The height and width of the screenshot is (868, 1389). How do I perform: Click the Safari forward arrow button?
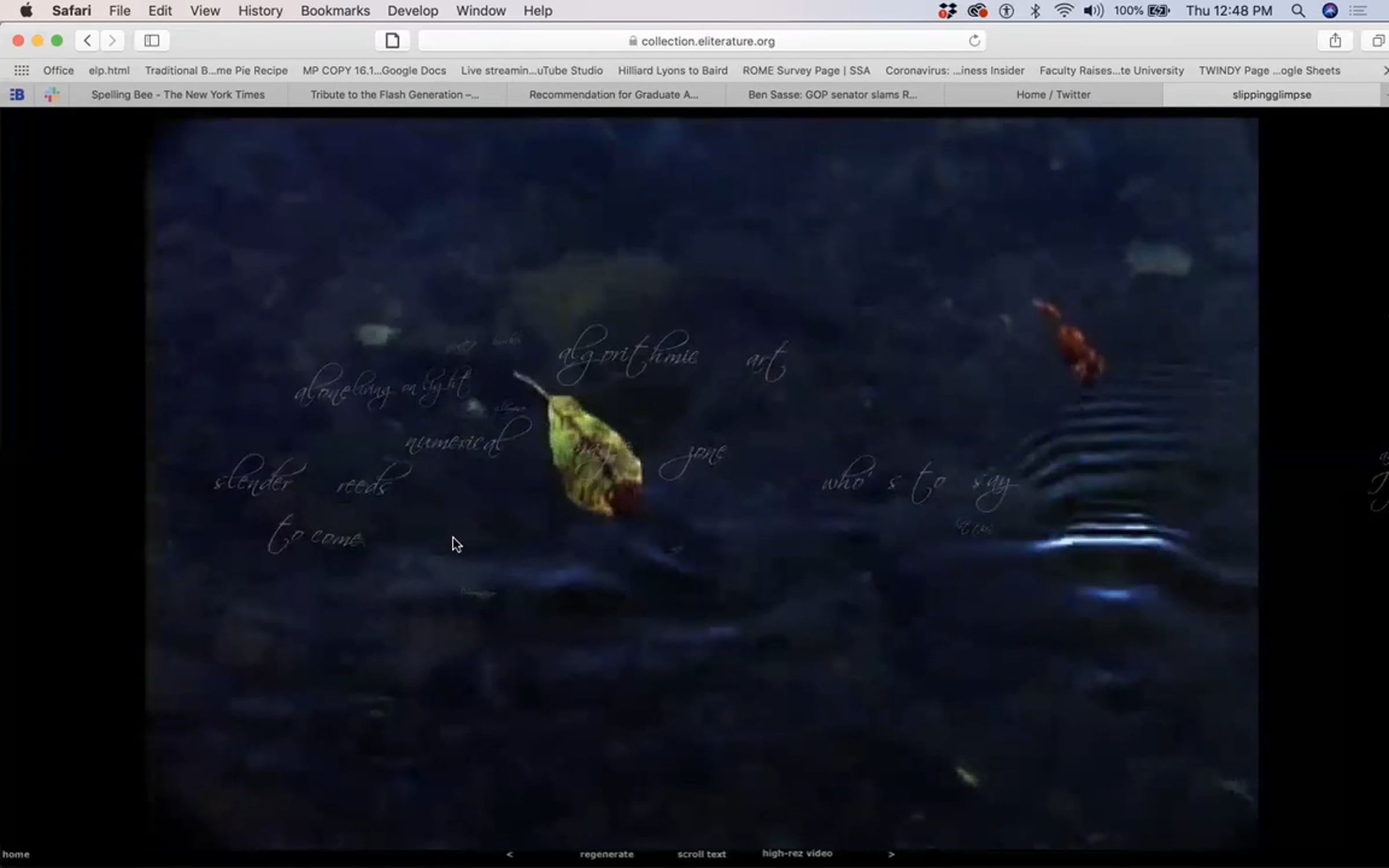click(x=112, y=41)
